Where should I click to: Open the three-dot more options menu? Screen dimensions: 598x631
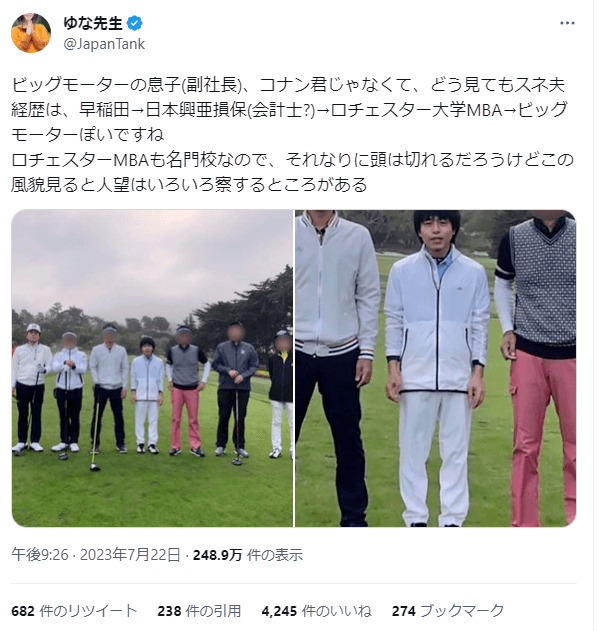point(567,23)
